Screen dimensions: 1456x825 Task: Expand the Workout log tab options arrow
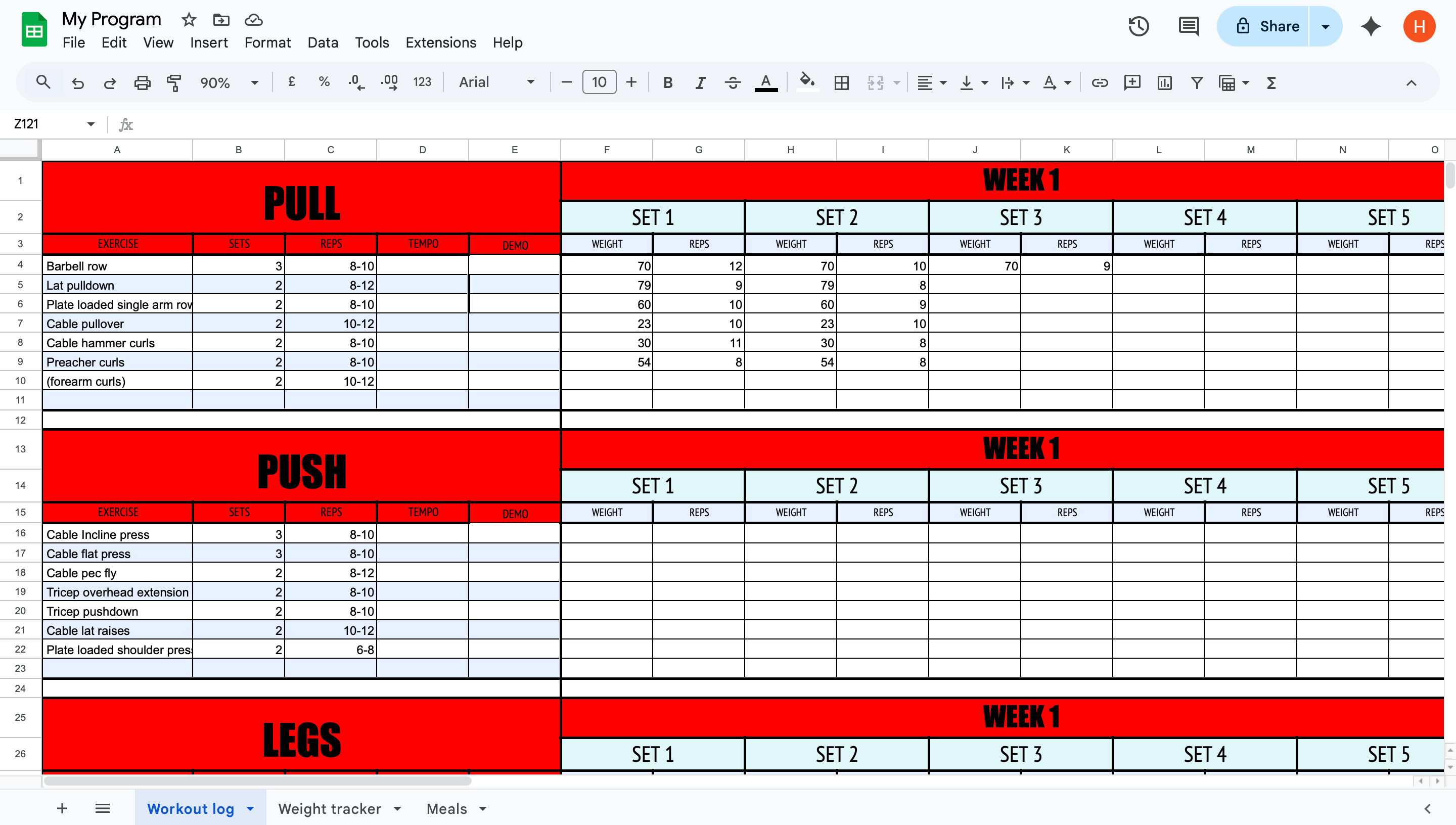250,808
